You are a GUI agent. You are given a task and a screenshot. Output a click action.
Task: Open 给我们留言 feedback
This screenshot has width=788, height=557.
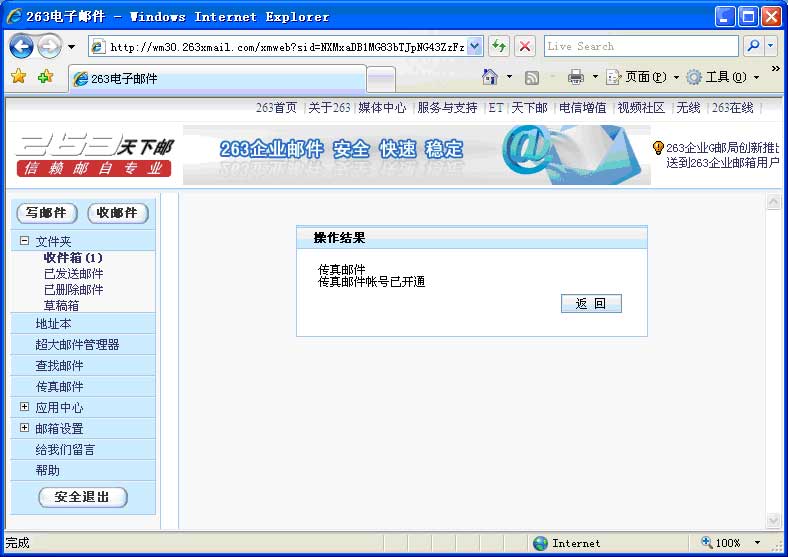coord(65,449)
